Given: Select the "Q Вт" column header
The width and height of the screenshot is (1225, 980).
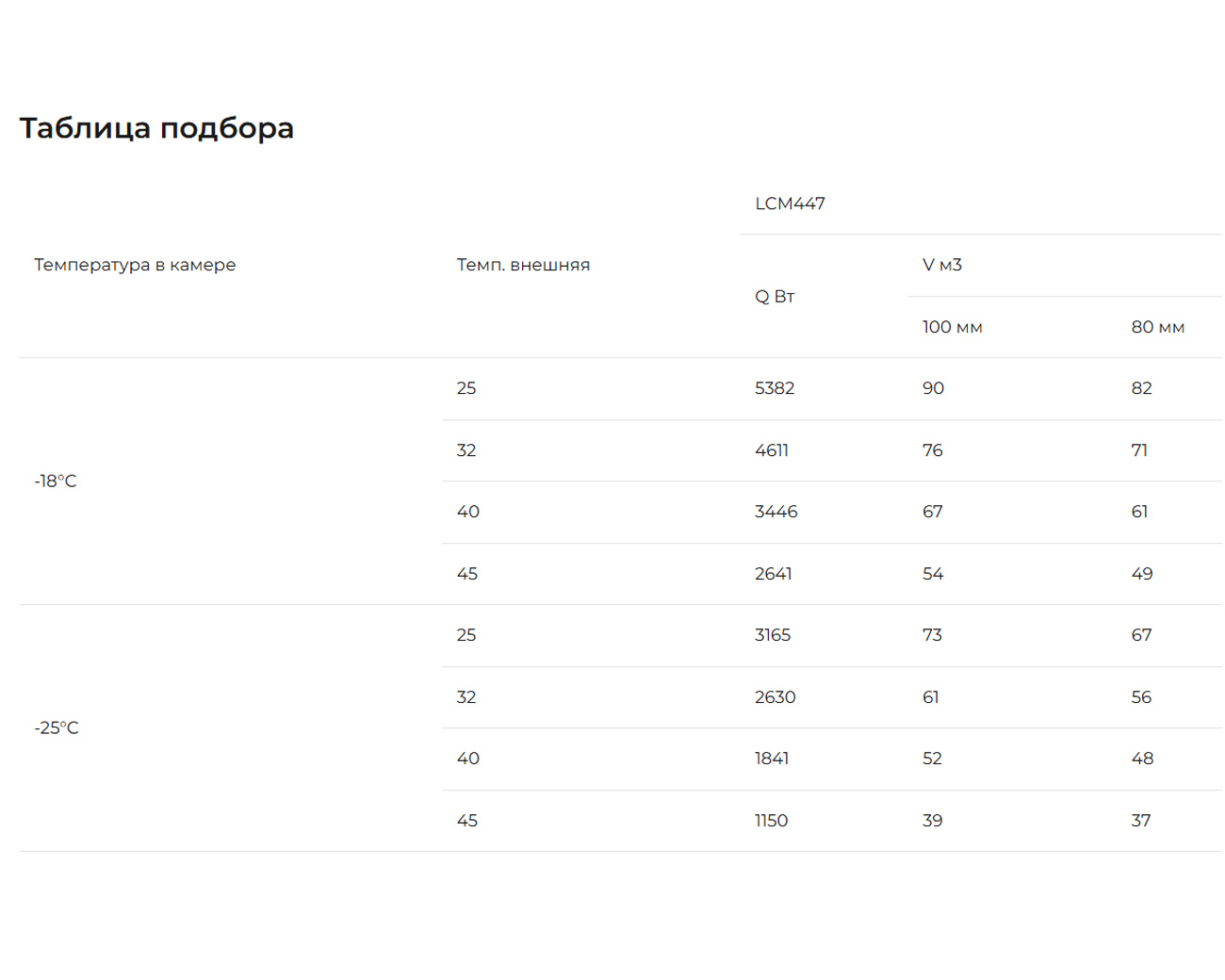Looking at the screenshot, I should point(775,296).
